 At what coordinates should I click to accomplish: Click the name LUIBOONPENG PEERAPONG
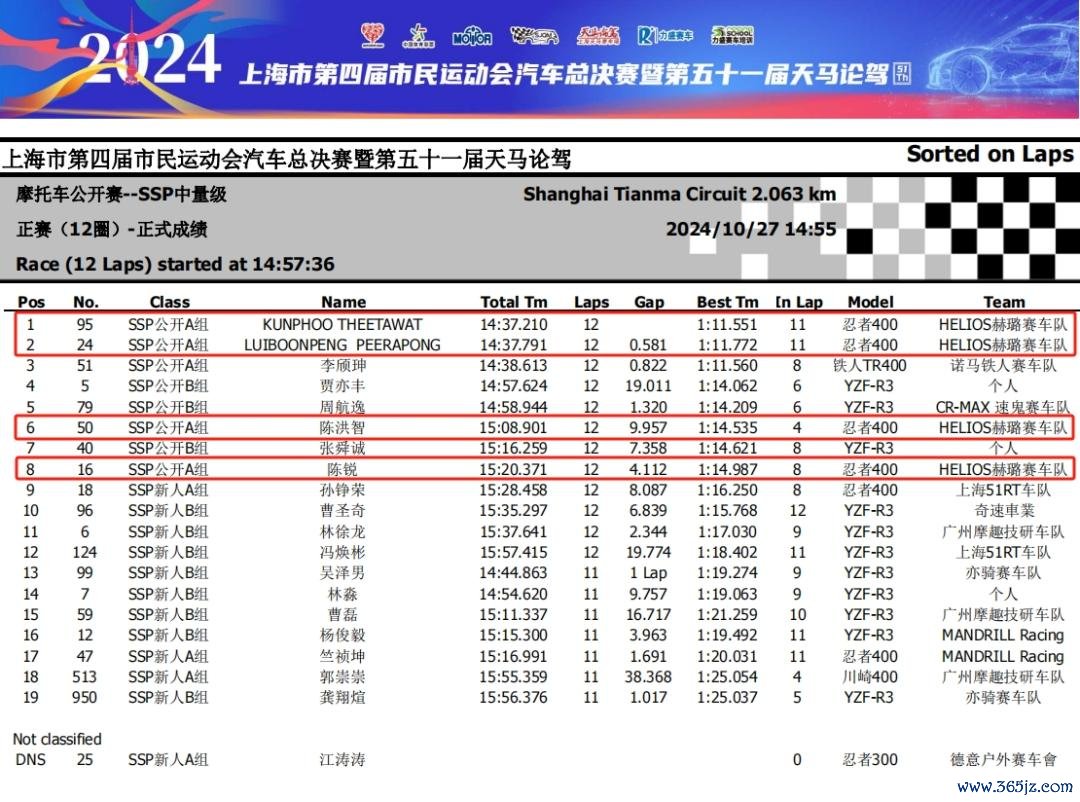click(x=342, y=345)
